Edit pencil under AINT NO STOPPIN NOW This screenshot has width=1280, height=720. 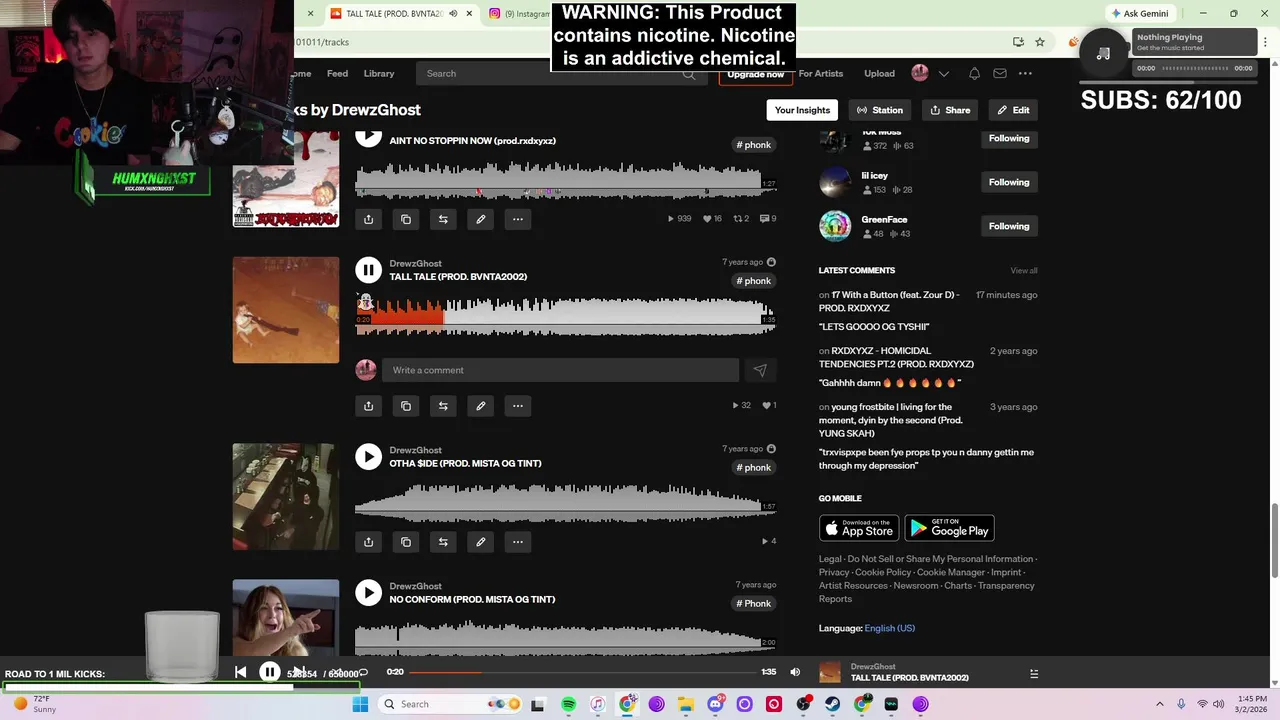click(x=480, y=219)
